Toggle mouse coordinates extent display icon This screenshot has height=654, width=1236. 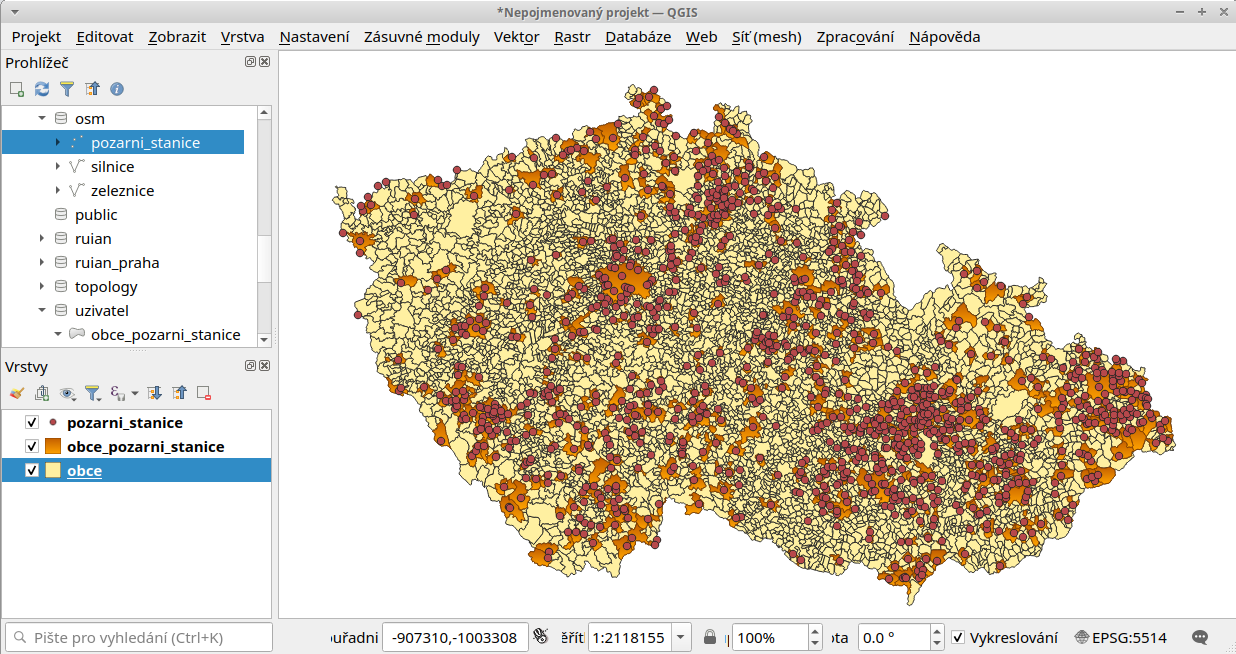(541, 637)
